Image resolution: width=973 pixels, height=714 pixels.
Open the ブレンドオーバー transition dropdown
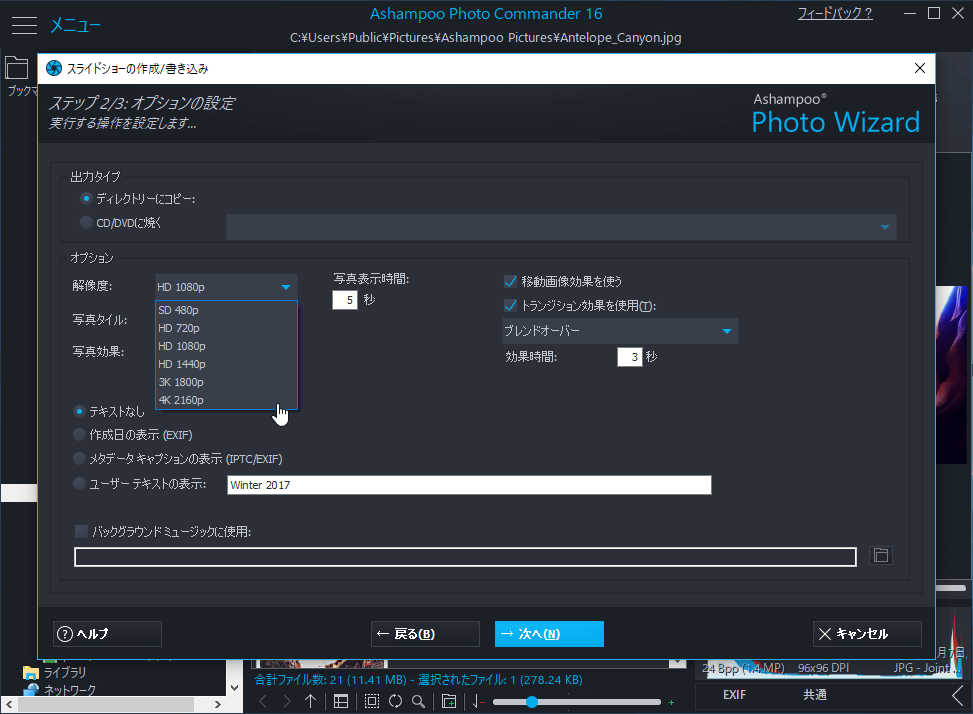tap(620, 331)
